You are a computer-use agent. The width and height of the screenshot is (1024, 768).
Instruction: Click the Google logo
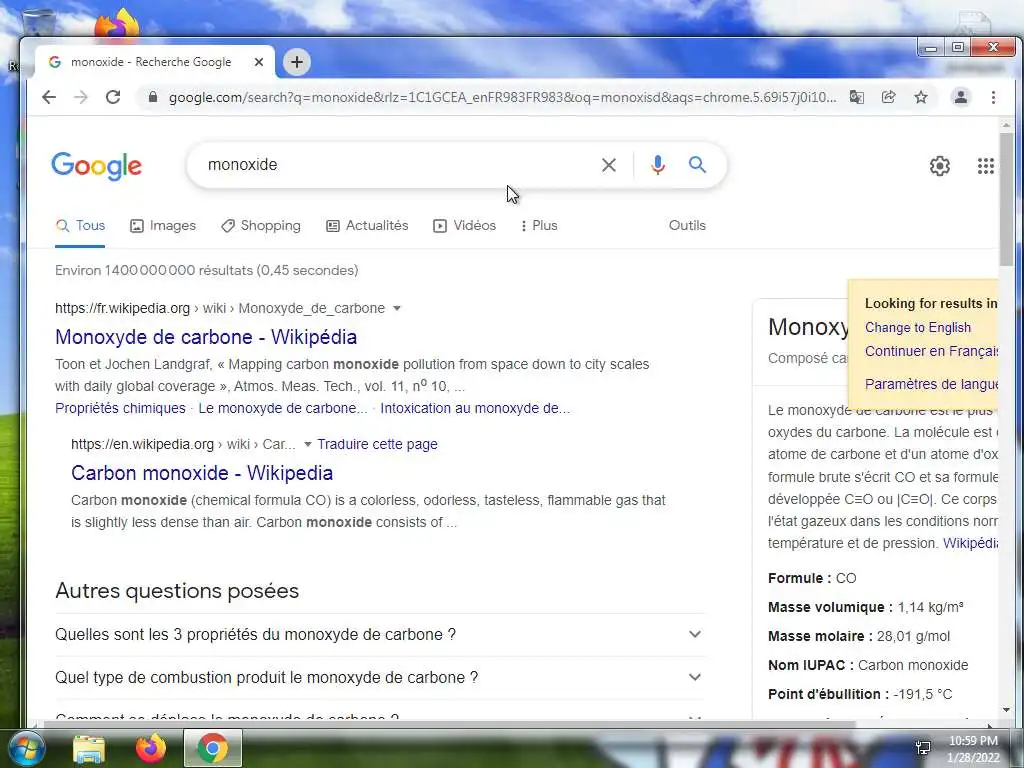click(x=96, y=166)
